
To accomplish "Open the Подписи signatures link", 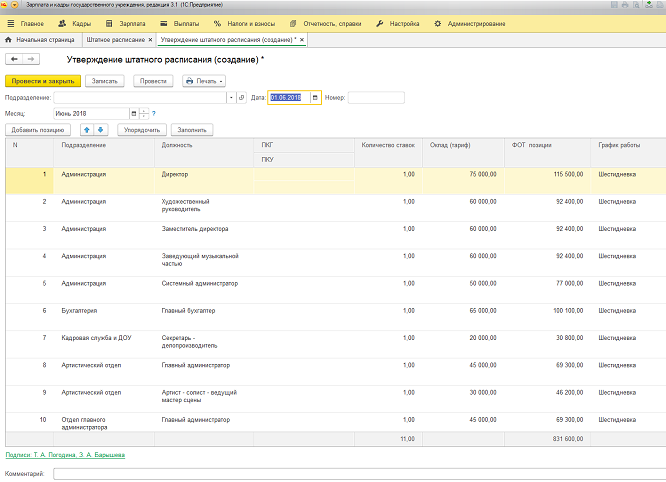I will coord(65,455).
